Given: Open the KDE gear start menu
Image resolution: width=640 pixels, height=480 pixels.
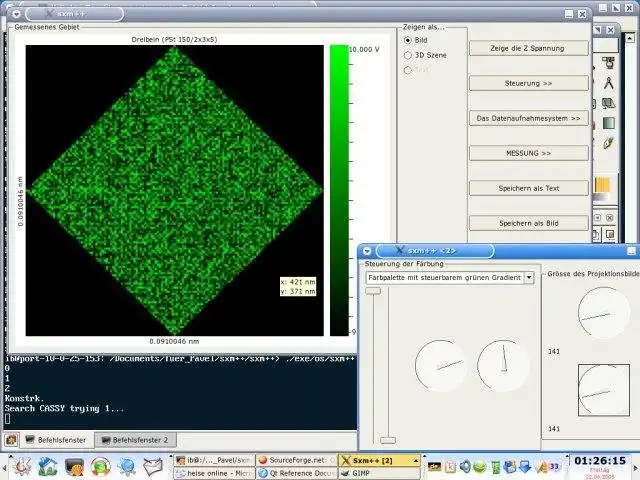Looking at the screenshot, I should 22,467.
